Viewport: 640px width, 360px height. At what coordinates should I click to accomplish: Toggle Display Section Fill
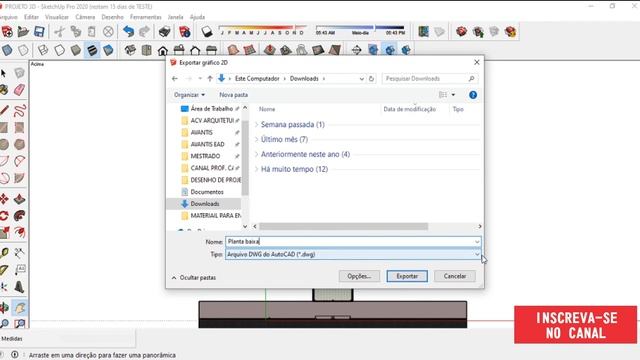[406, 50]
